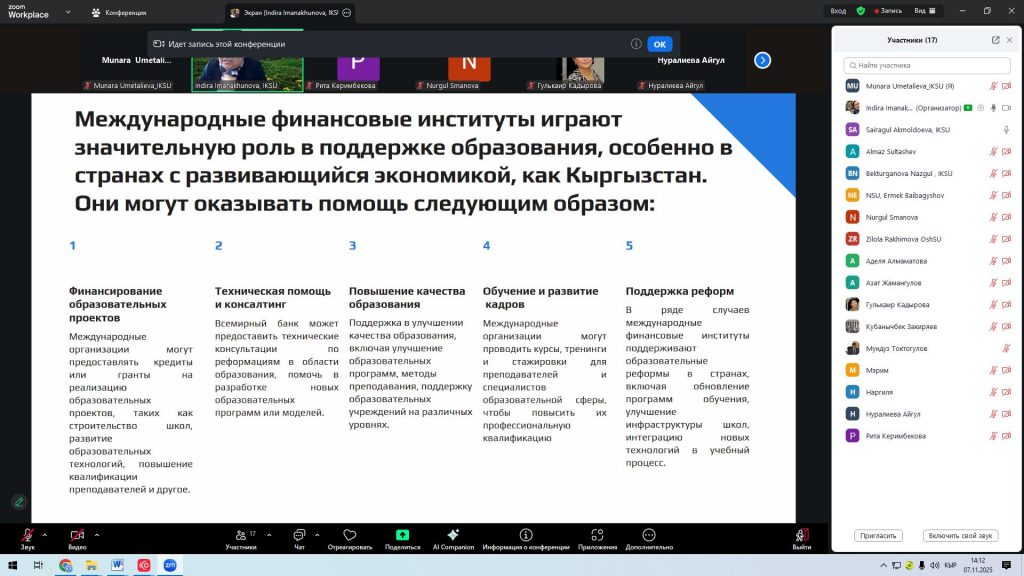The image size is (1024, 576).
Task: Unmute the microphone with Звук button
Action: [x=27, y=535]
